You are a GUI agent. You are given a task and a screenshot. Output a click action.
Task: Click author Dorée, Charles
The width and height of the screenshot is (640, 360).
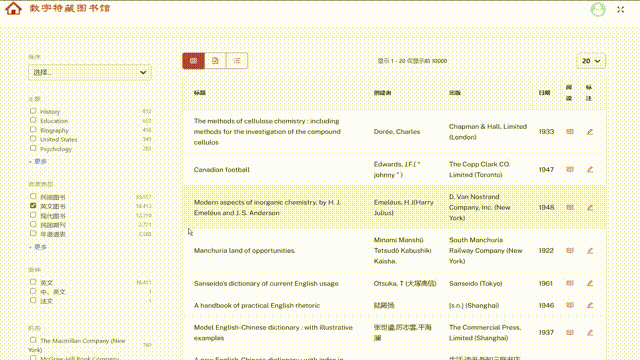(397, 131)
